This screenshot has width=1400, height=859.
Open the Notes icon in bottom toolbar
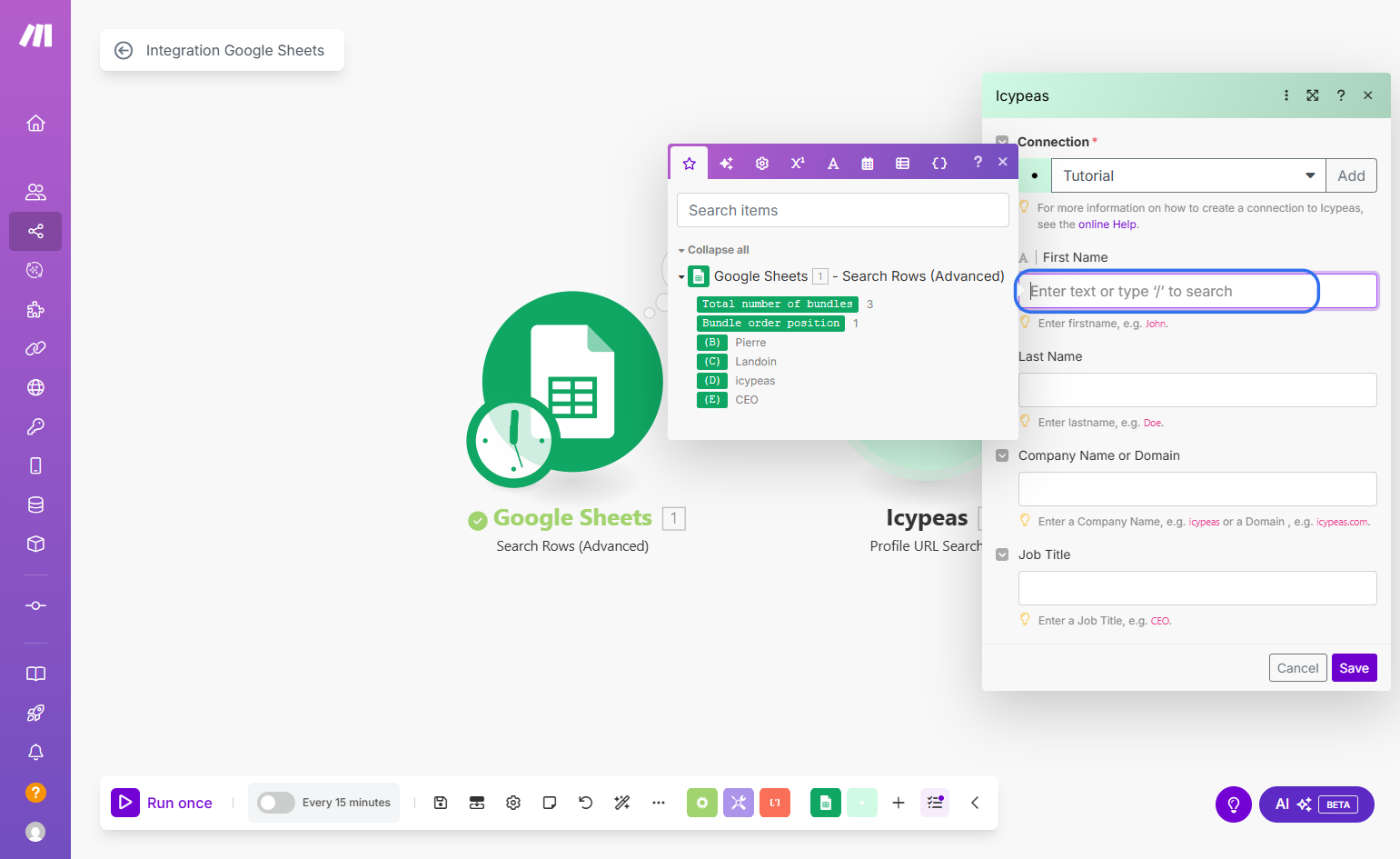click(x=550, y=803)
